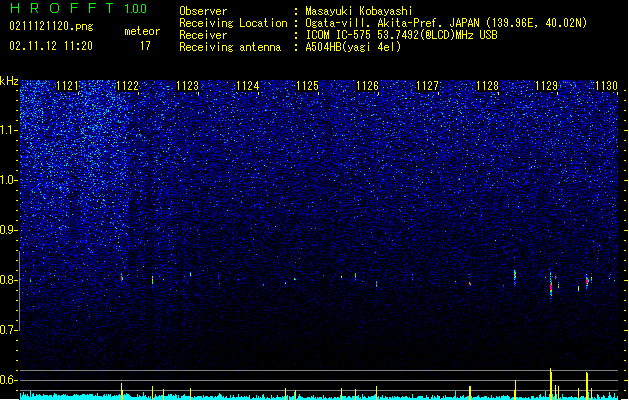Click the HROFFT 1.0.0 title text
The height and width of the screenshot is (400, 629).
pyautogui.click(x=78, y=8)
